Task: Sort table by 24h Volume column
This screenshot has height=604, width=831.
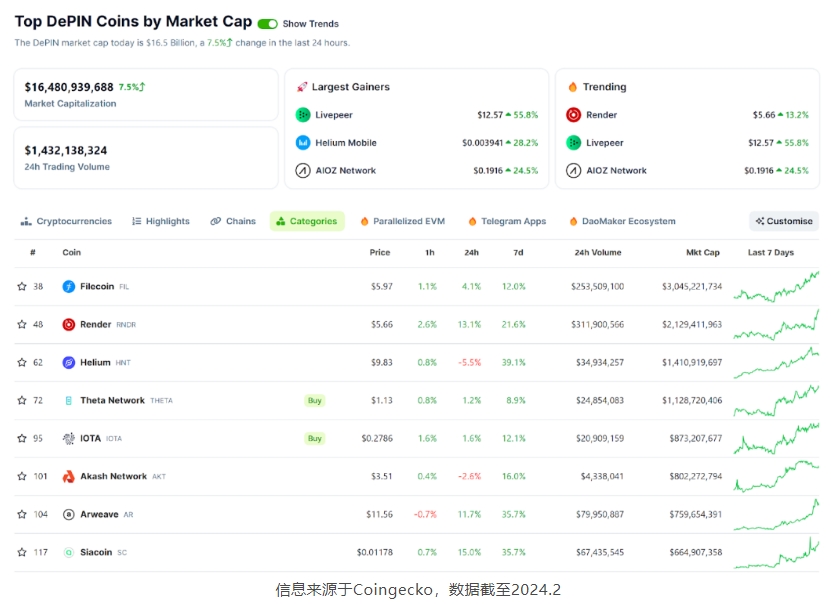Action: pyautogui.click(x=598, y=253)
